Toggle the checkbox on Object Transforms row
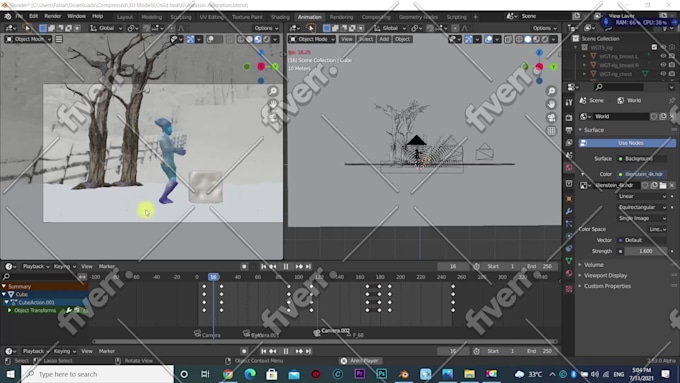This screenshot has height=383, width=680. [77, 311]
